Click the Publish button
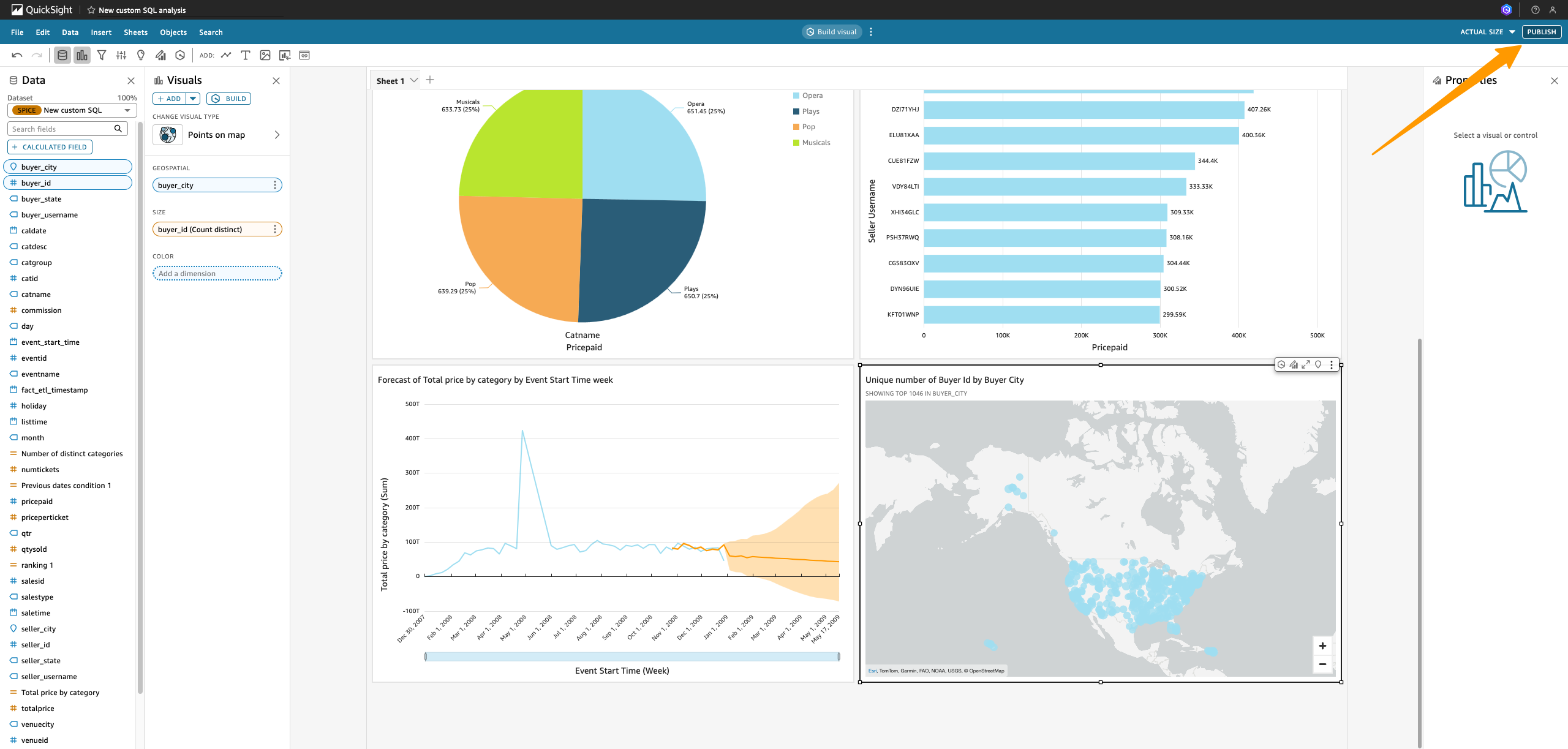This screenshot has height=749, width=1568. [1541, 32]
